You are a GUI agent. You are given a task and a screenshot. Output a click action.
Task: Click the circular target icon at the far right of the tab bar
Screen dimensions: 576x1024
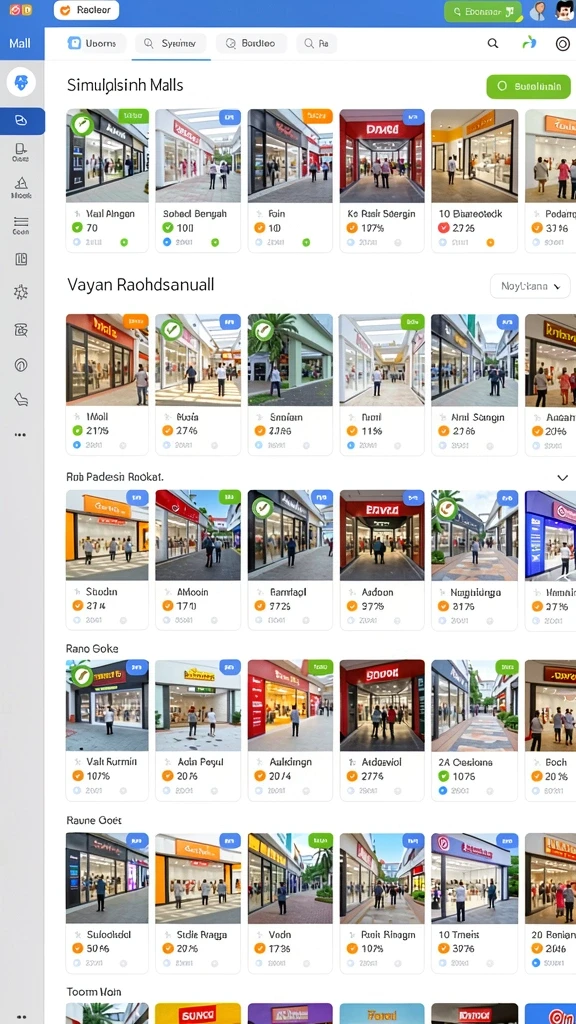(562, 44)
